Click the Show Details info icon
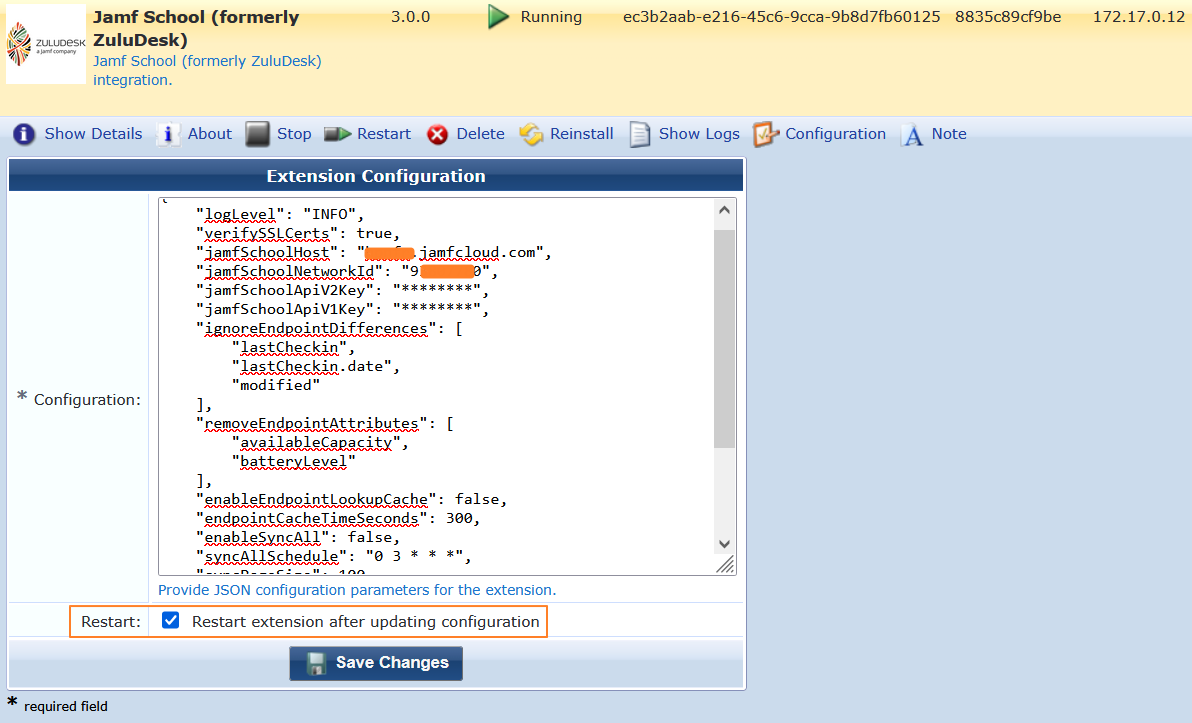The width and height of the screenshot is (1192, 723). [24, 135]
